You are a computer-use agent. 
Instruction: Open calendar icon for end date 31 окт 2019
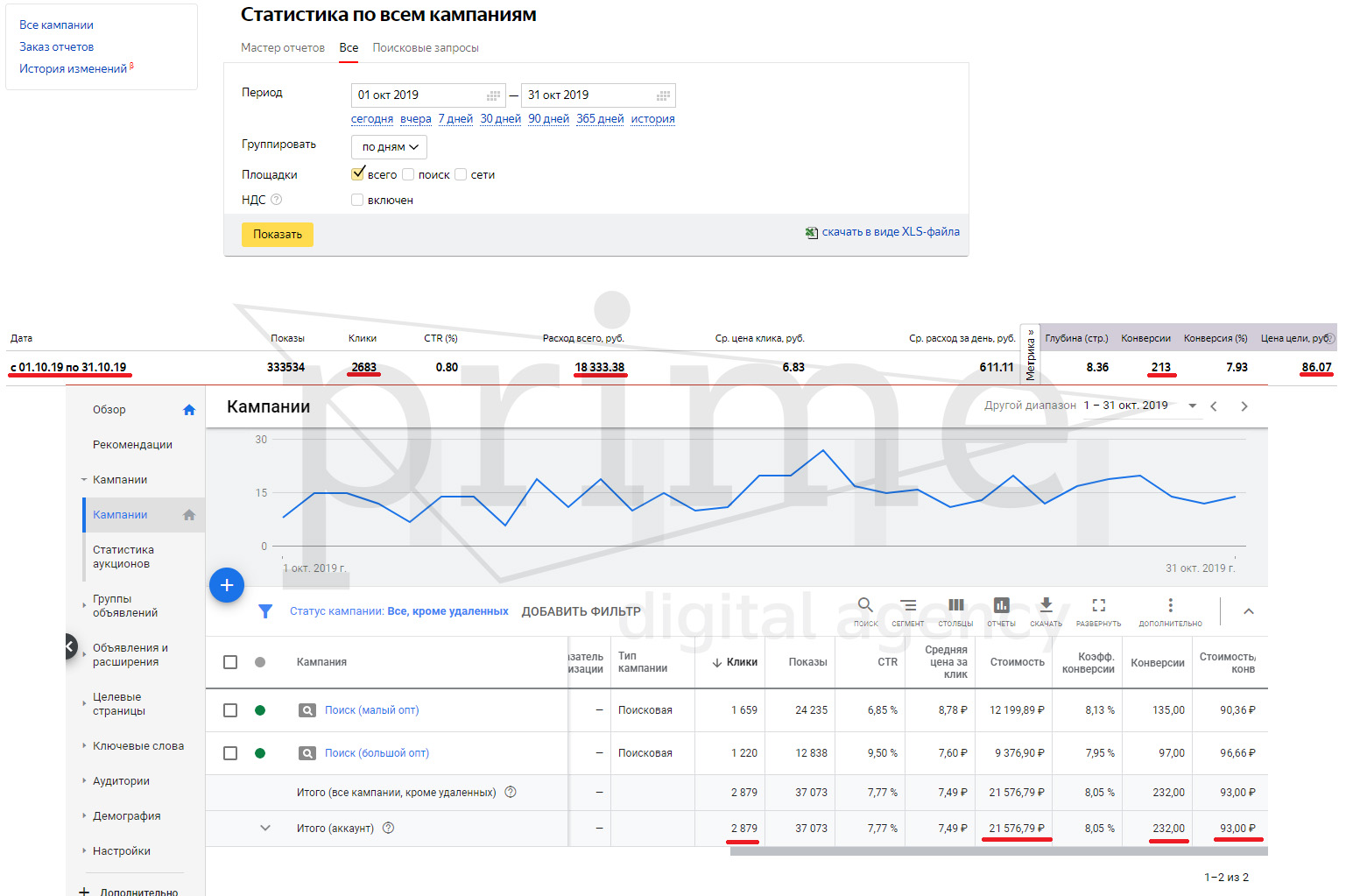(x=663, y=95)
